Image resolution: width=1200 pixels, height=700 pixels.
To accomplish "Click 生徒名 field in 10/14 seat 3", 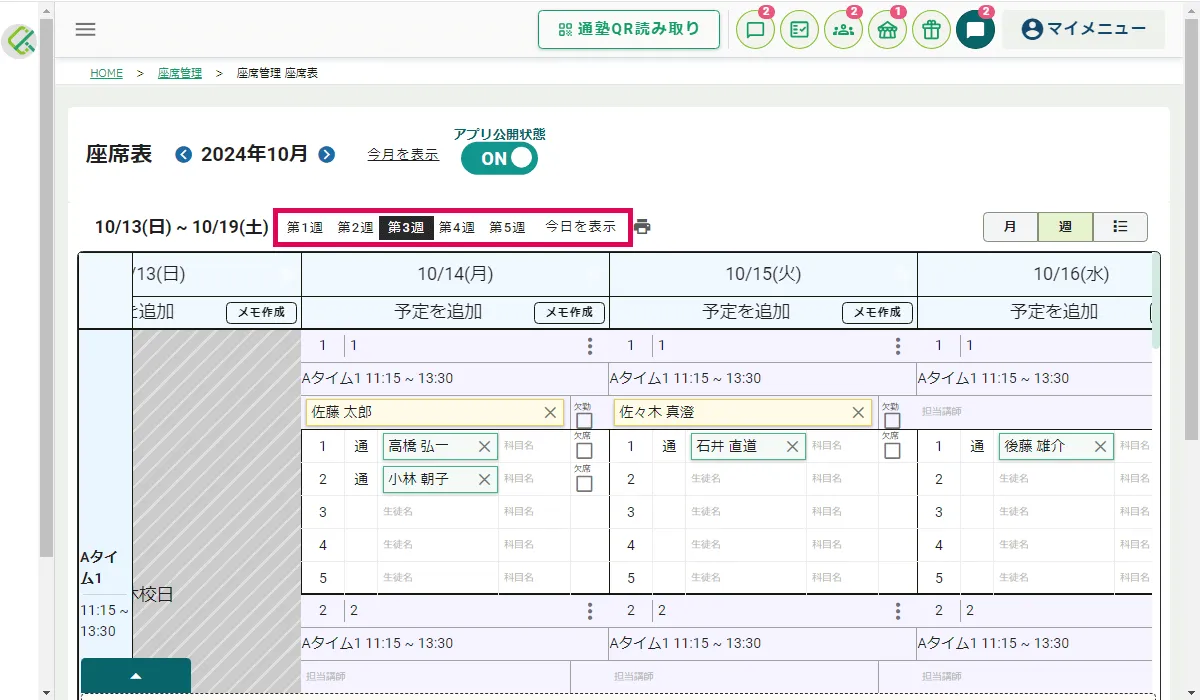I will pyautogui.click(x=438, y=512).
